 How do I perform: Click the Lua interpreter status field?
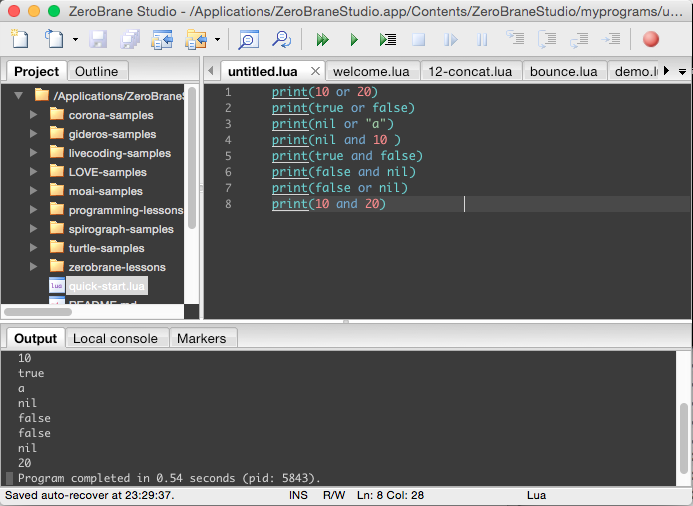click(537, 495)
